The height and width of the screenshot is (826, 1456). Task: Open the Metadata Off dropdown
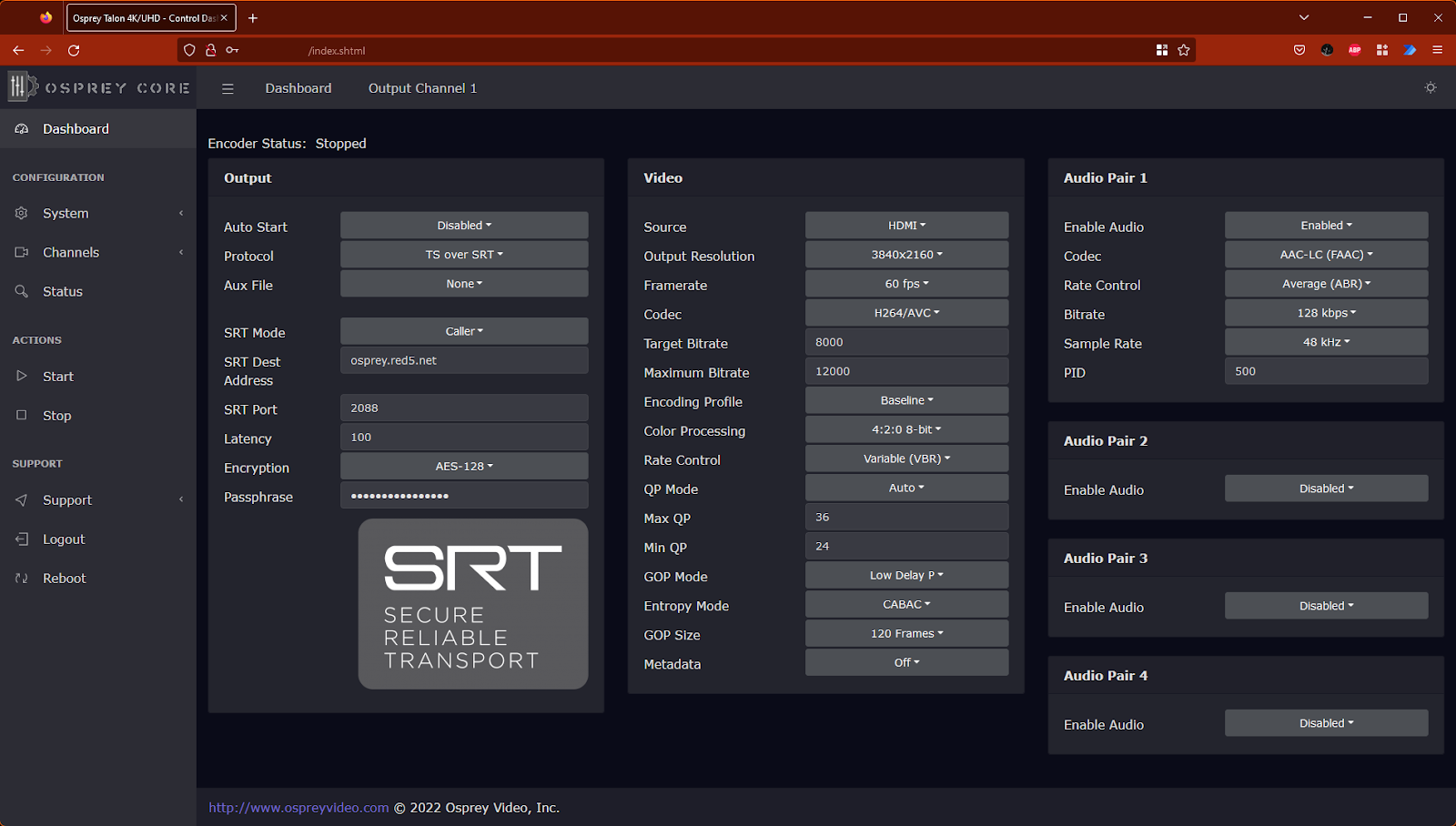[906, 662]
